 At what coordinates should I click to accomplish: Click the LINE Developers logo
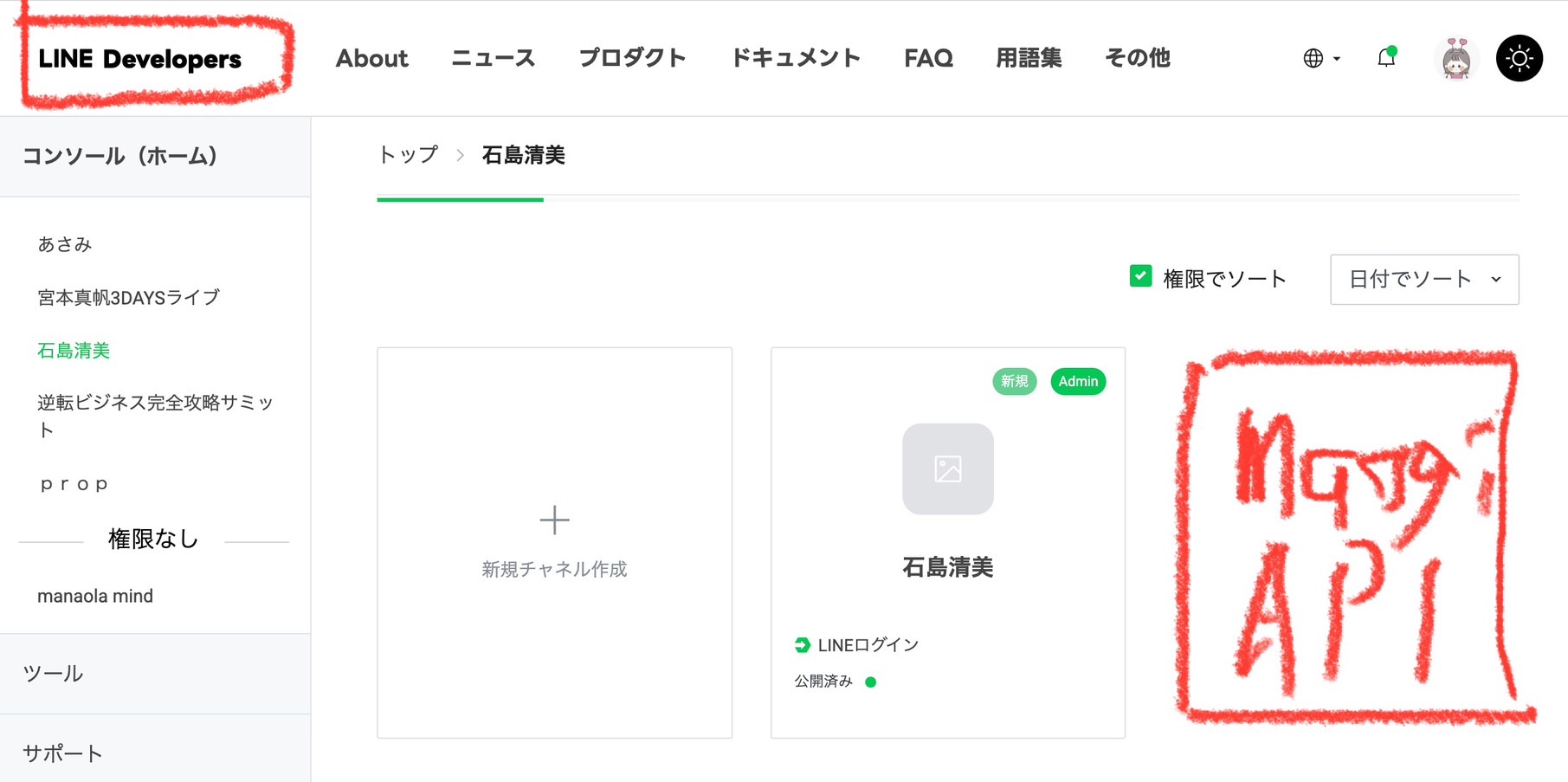pos(140,59)
